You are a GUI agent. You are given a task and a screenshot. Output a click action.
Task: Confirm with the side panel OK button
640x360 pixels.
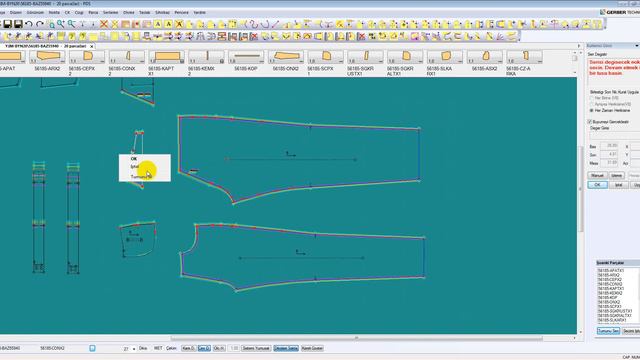tap(597, 185)
